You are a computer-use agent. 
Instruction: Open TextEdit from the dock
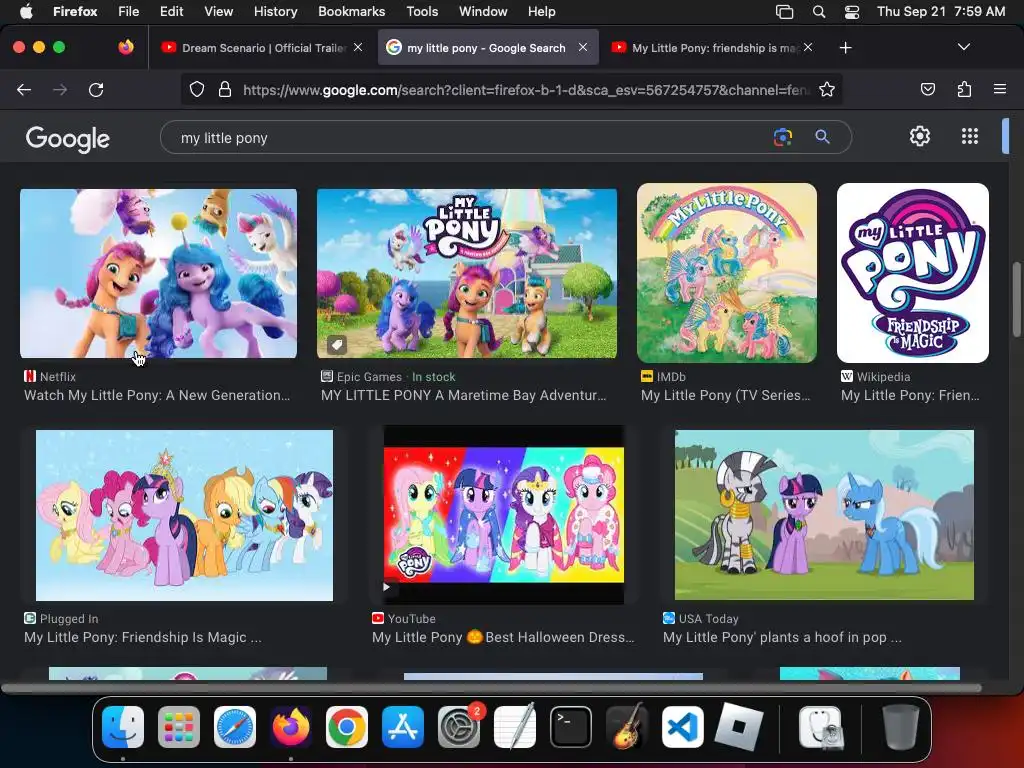click(515, 726)
